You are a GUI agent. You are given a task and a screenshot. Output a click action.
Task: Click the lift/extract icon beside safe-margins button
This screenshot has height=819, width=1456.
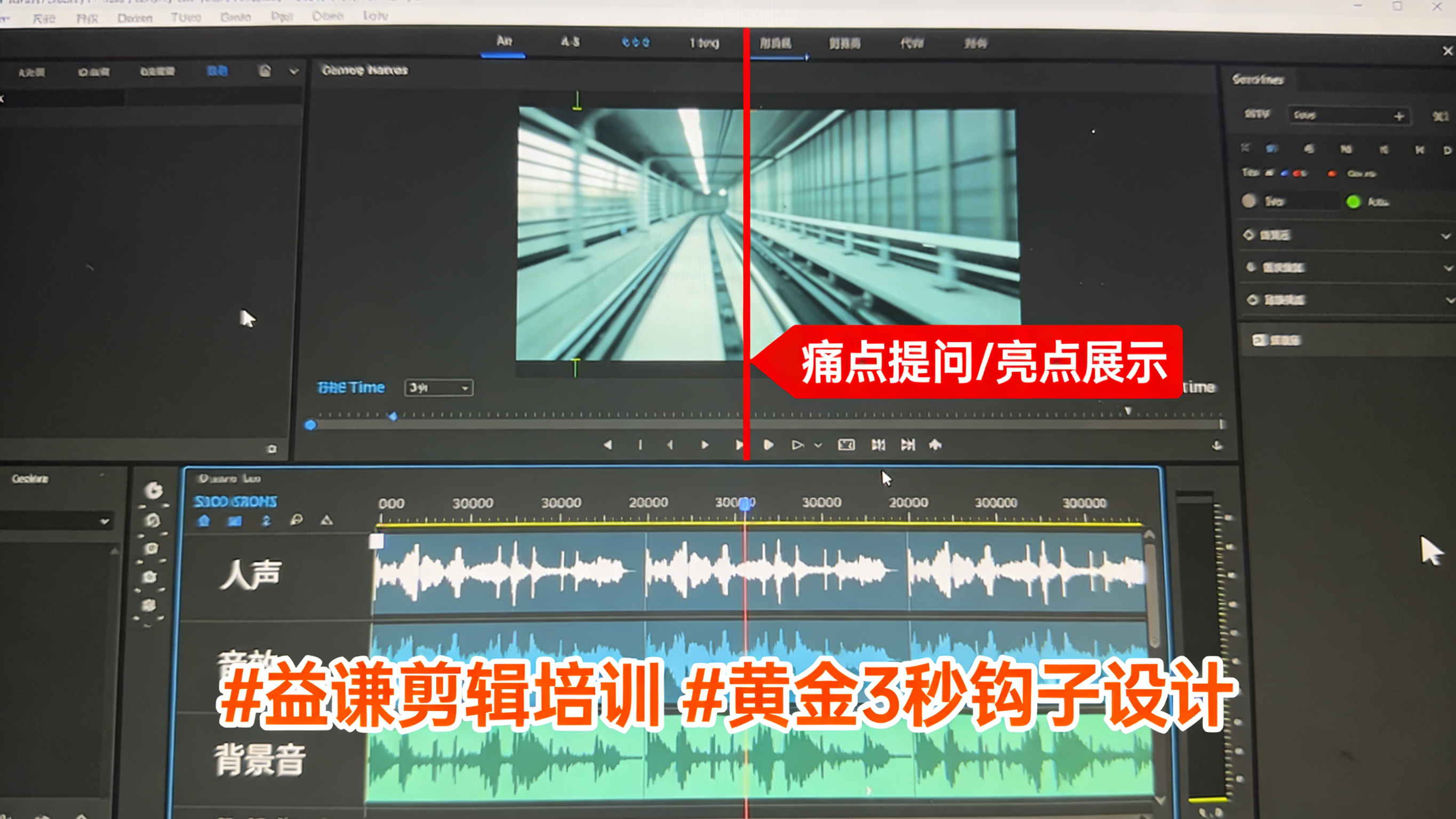coord(878,445)
